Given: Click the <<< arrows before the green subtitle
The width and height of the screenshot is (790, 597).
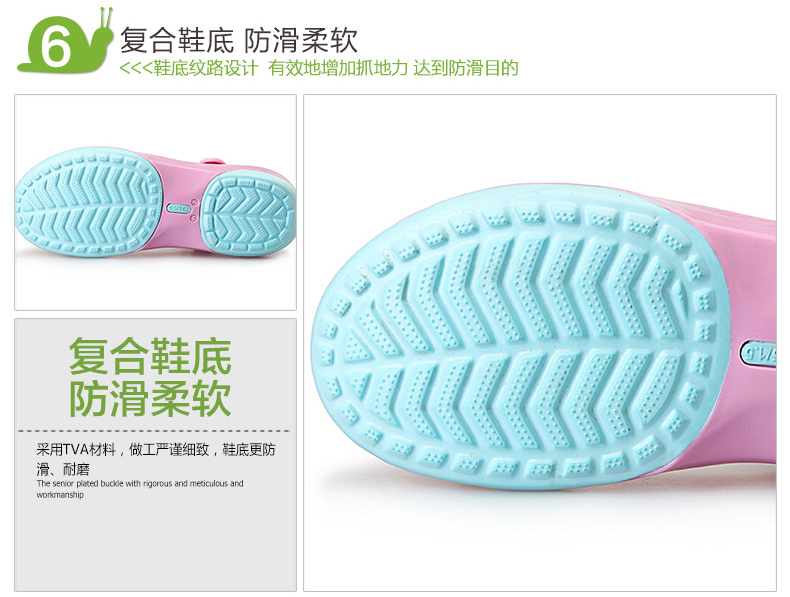Looking at the screenshot, I should coord(136,68).
